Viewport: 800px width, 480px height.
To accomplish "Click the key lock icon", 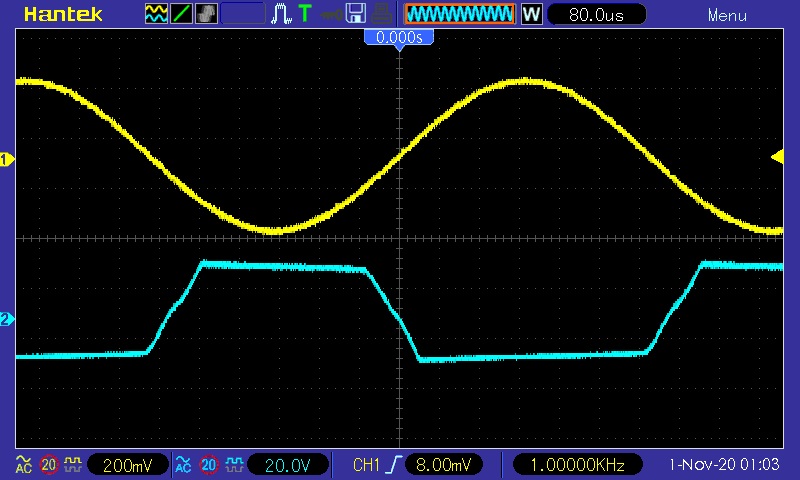I will [x=329, y=14].
